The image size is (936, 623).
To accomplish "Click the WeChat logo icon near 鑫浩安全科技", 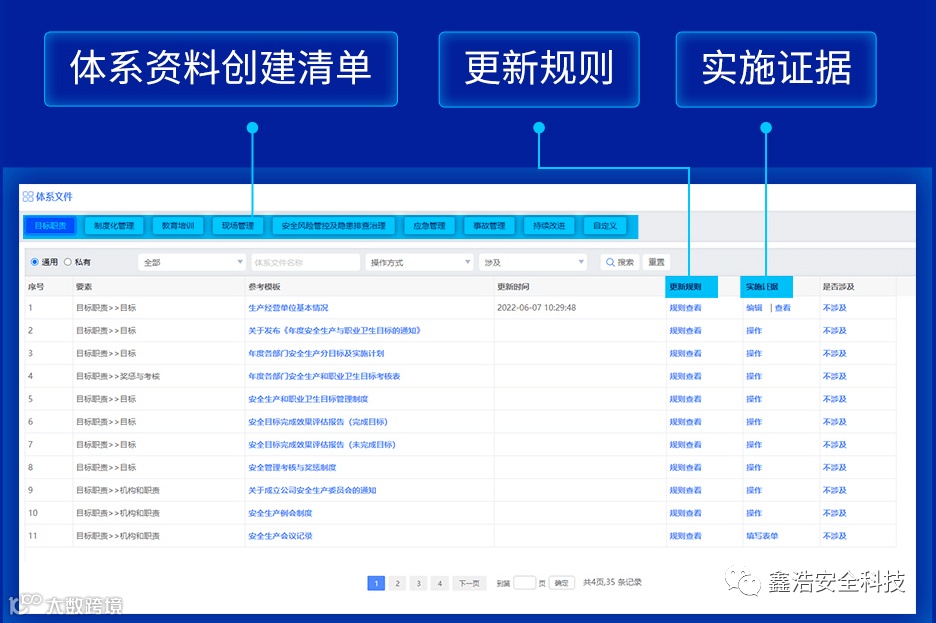I will 743,581.
